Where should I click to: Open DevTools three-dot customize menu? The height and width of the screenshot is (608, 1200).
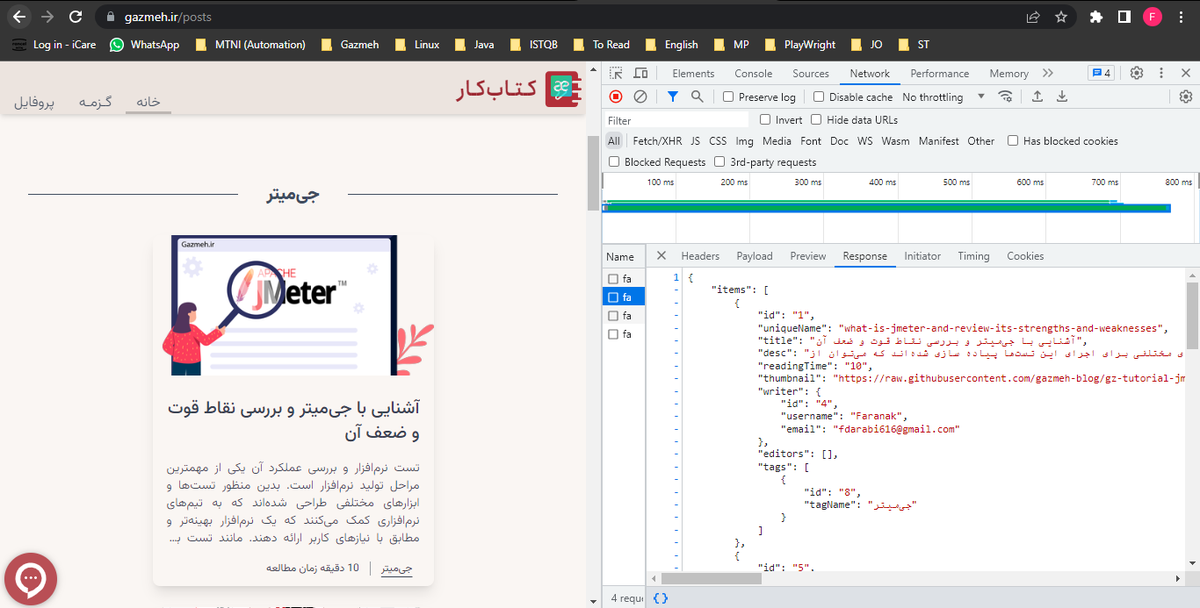[1162, 73]
